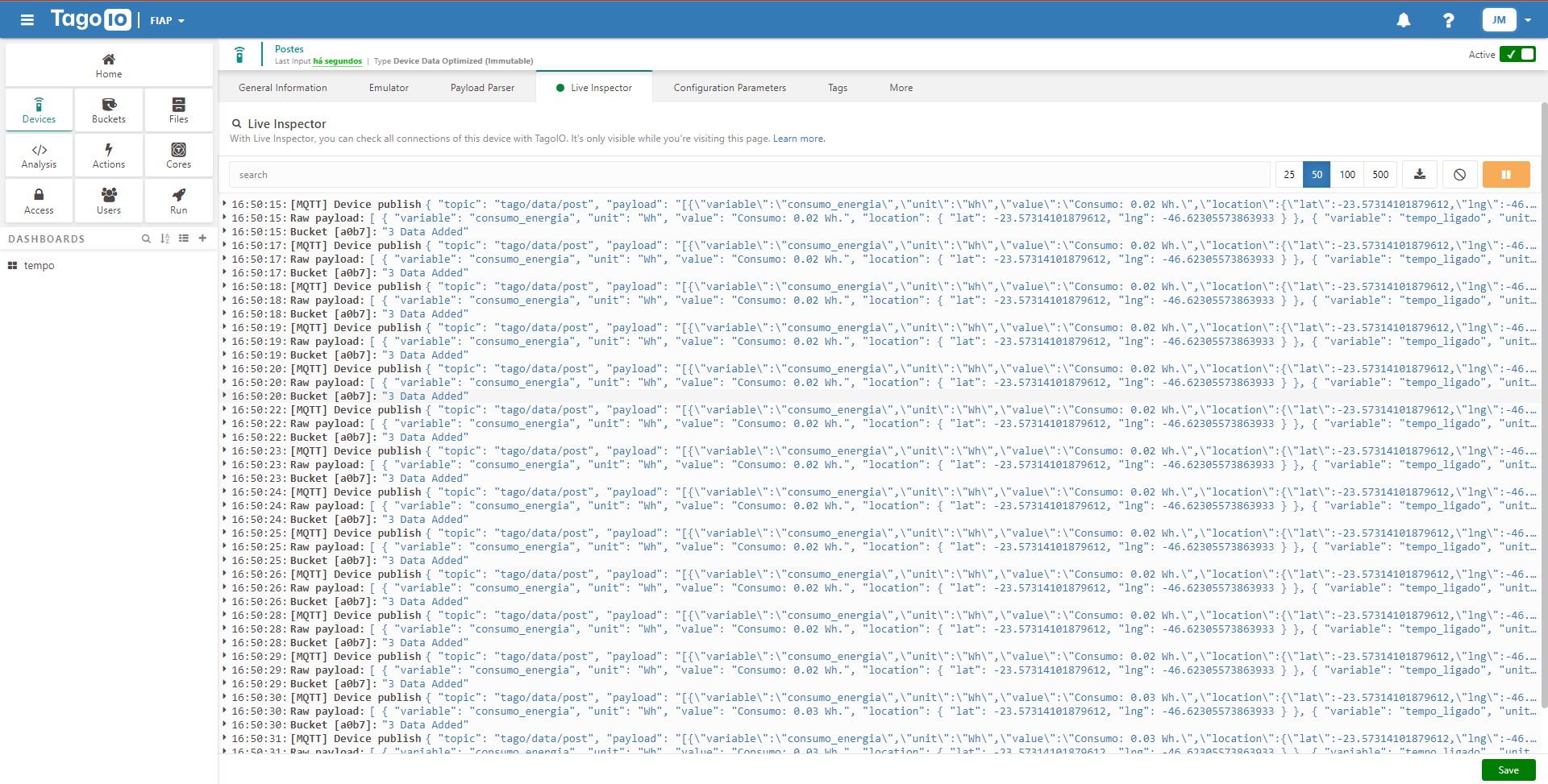The width and height of the screenshot is (1548, 784).
Task: Open the Devices panel in the sidebar
Action: (39, 110)
